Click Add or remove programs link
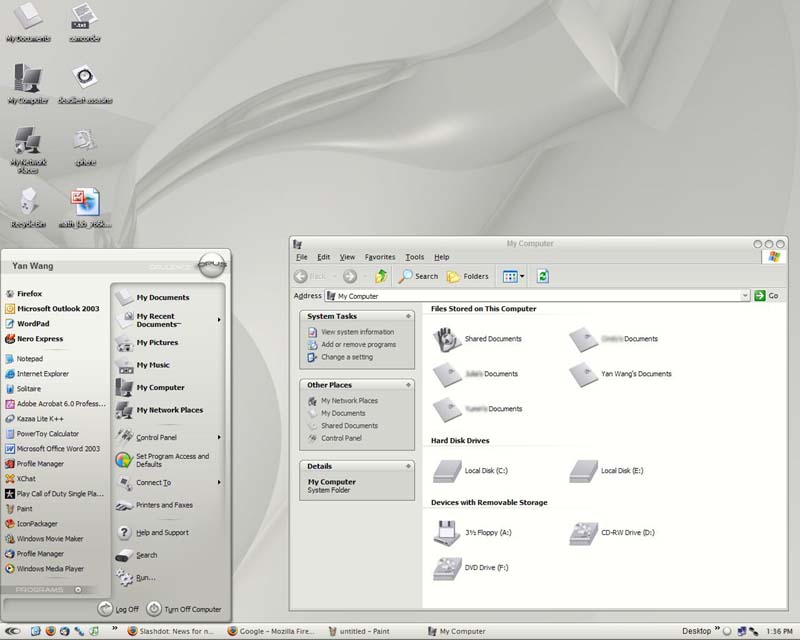The image size is (800, 640). tap(358, 344)
